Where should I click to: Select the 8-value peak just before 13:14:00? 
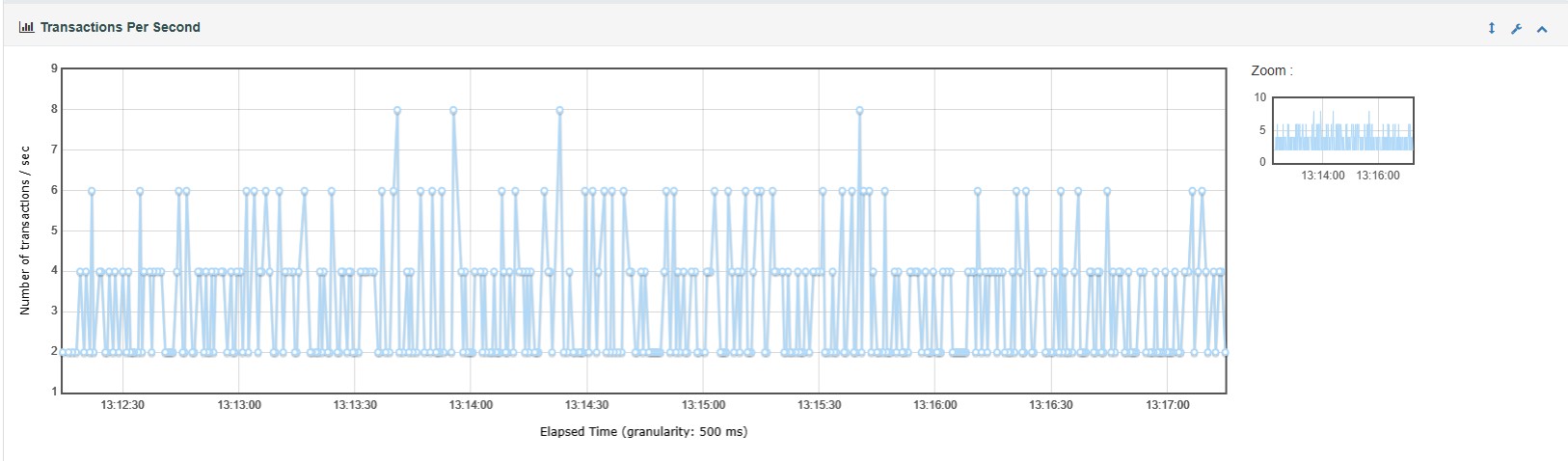(x=453, y=111)
